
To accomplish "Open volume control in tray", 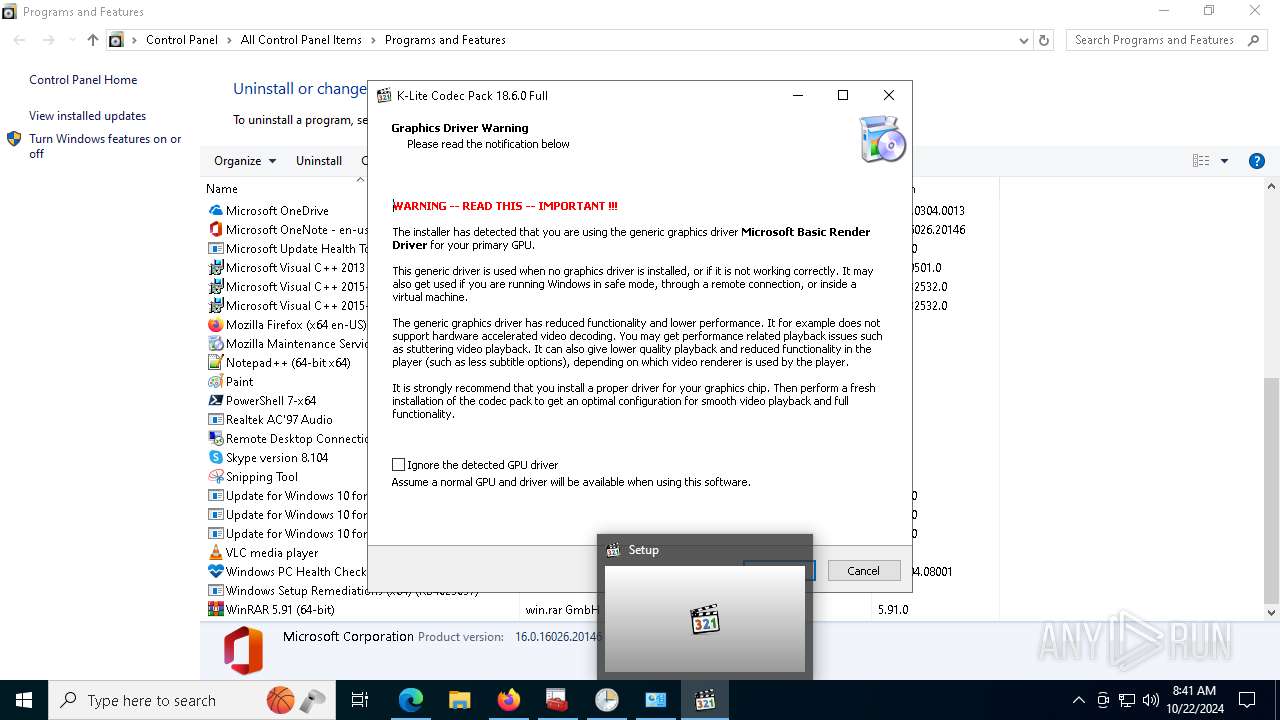I will [1151, 700].
